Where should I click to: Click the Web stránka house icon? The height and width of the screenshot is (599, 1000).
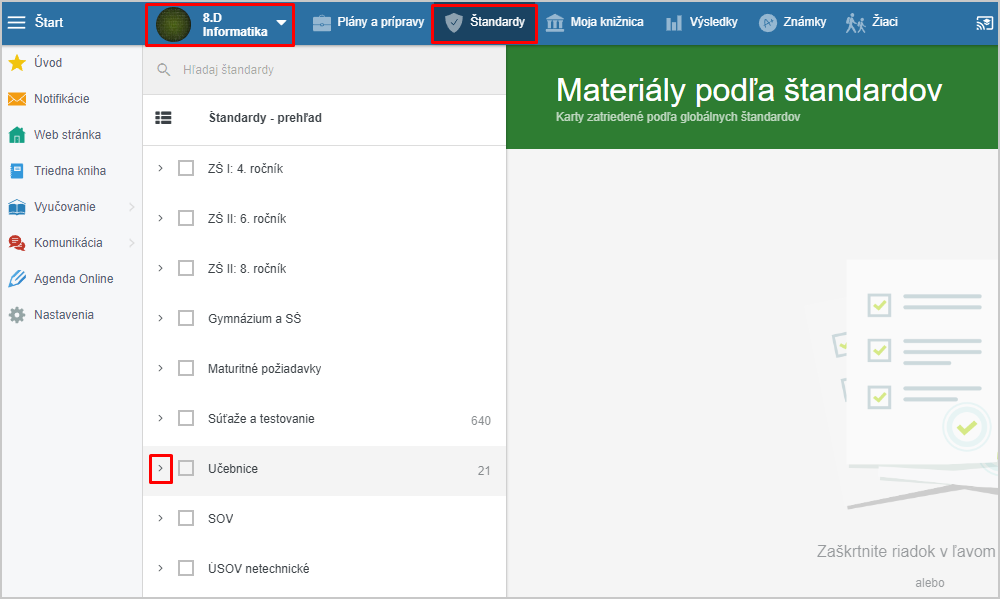pos(17,135)
